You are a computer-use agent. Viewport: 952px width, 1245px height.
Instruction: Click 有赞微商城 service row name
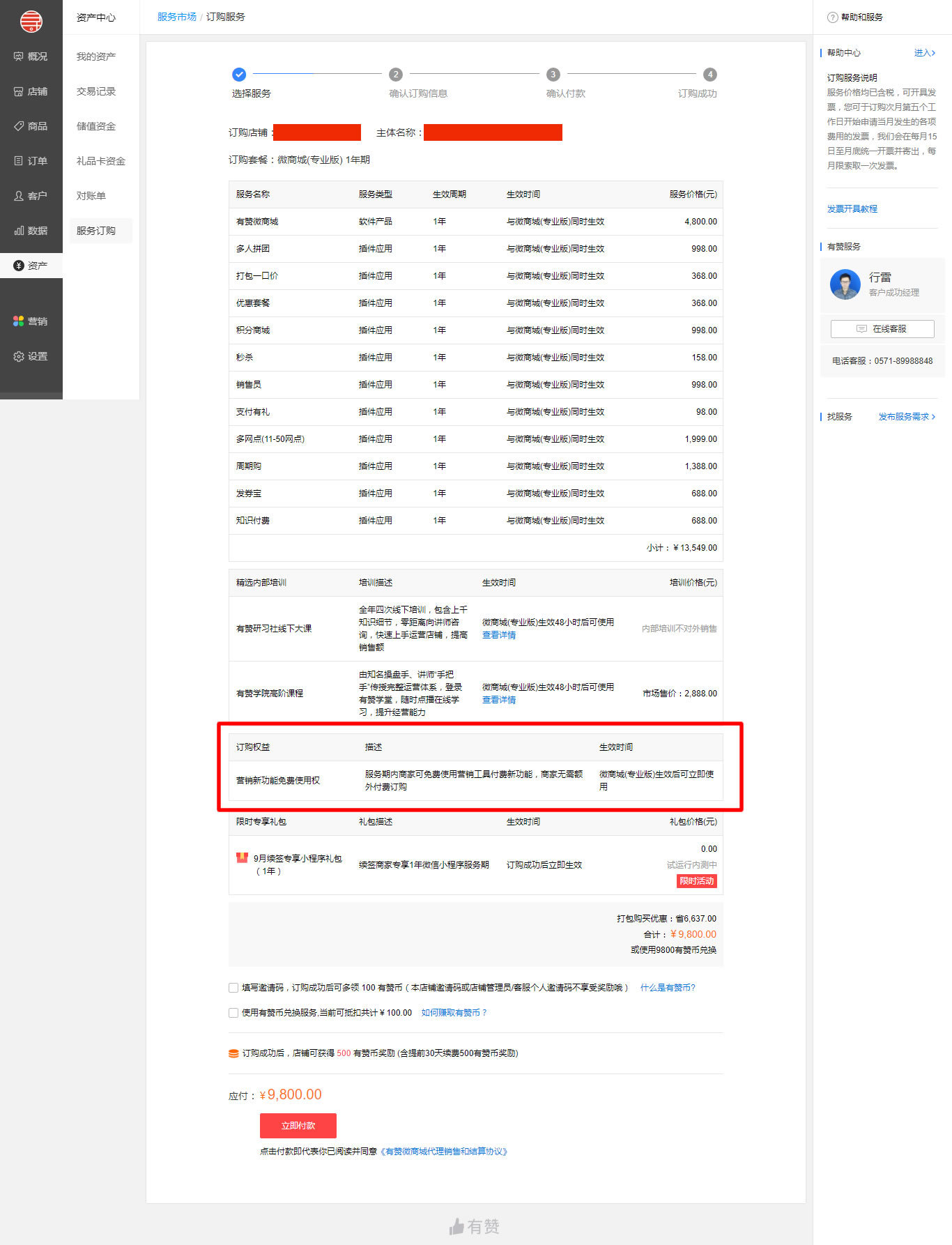pos(257,222)
